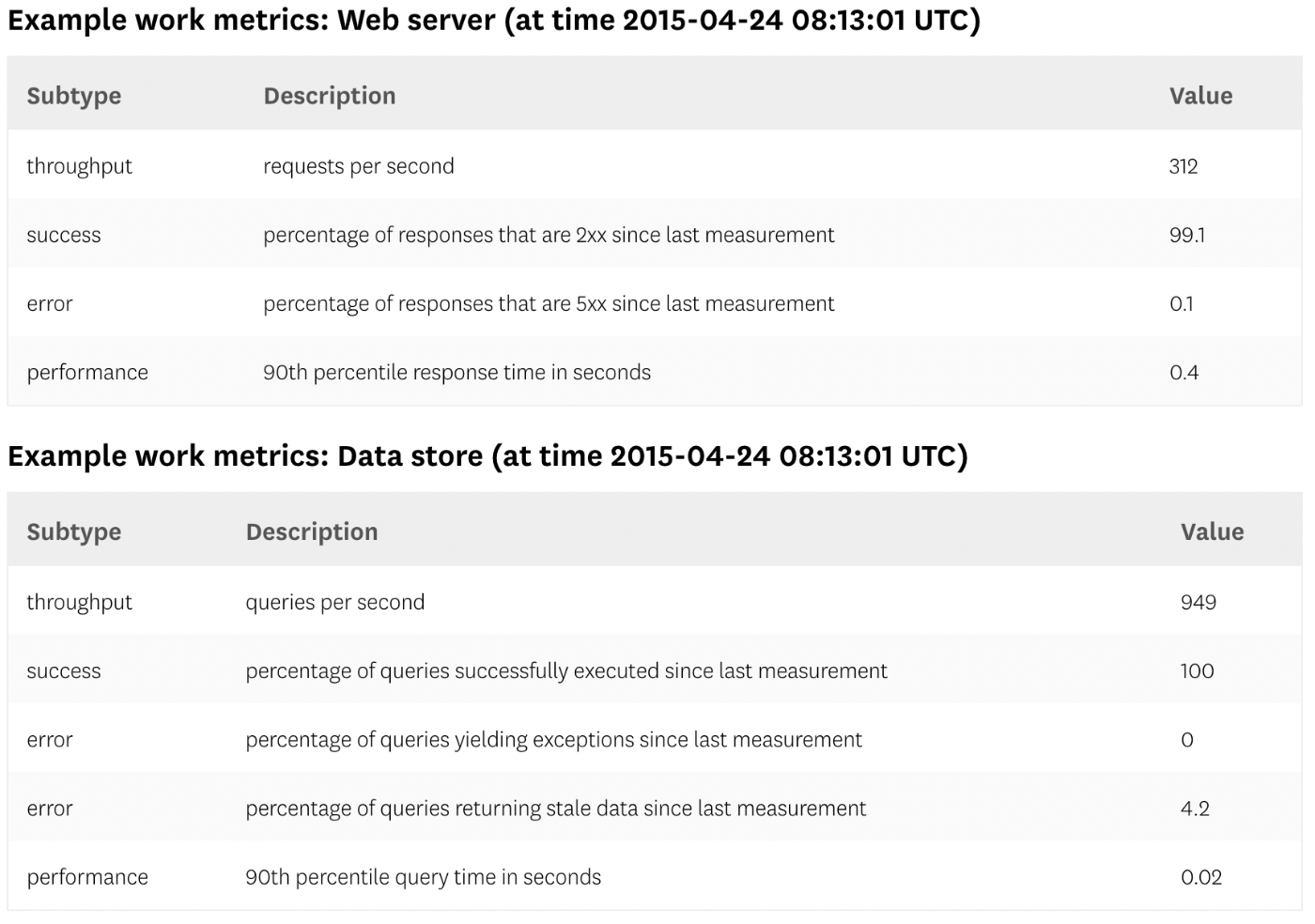Click the Web server table Description header

[x=330, y=96]
